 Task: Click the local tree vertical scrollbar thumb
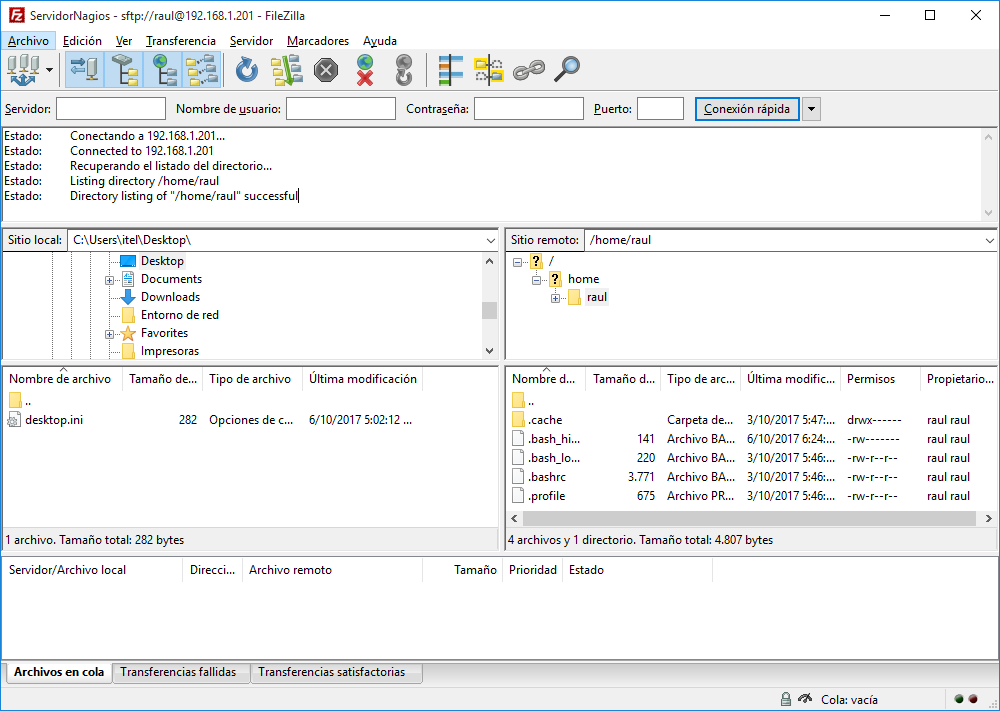click(489, 311)
